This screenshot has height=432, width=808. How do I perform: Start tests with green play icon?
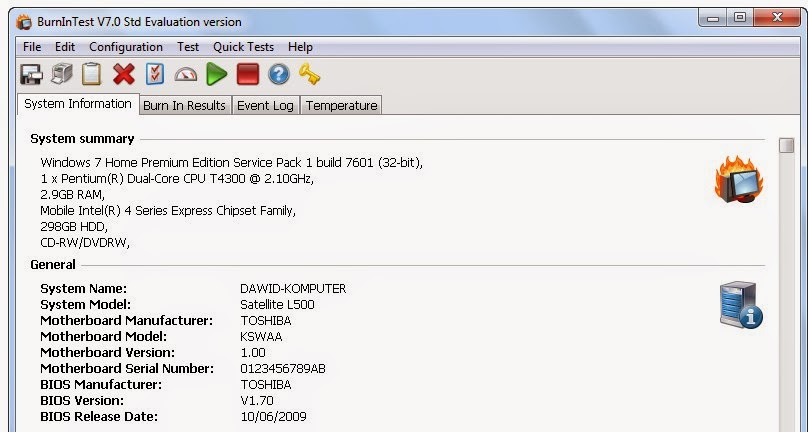click(x=216, y=74)
